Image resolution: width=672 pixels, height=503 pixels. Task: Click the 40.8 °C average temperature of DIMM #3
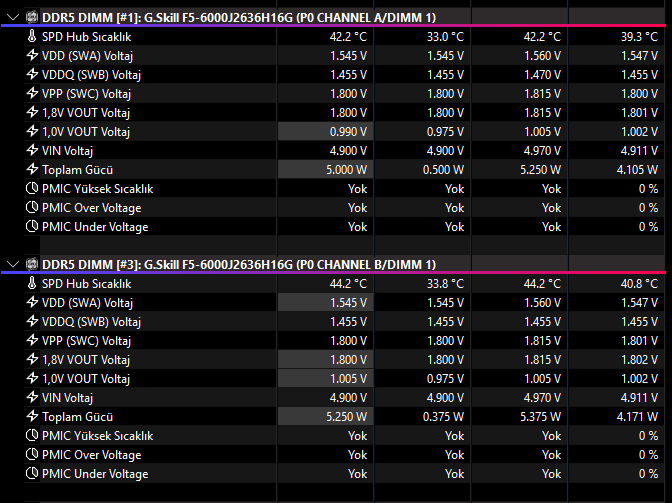[x=639, y=284]
